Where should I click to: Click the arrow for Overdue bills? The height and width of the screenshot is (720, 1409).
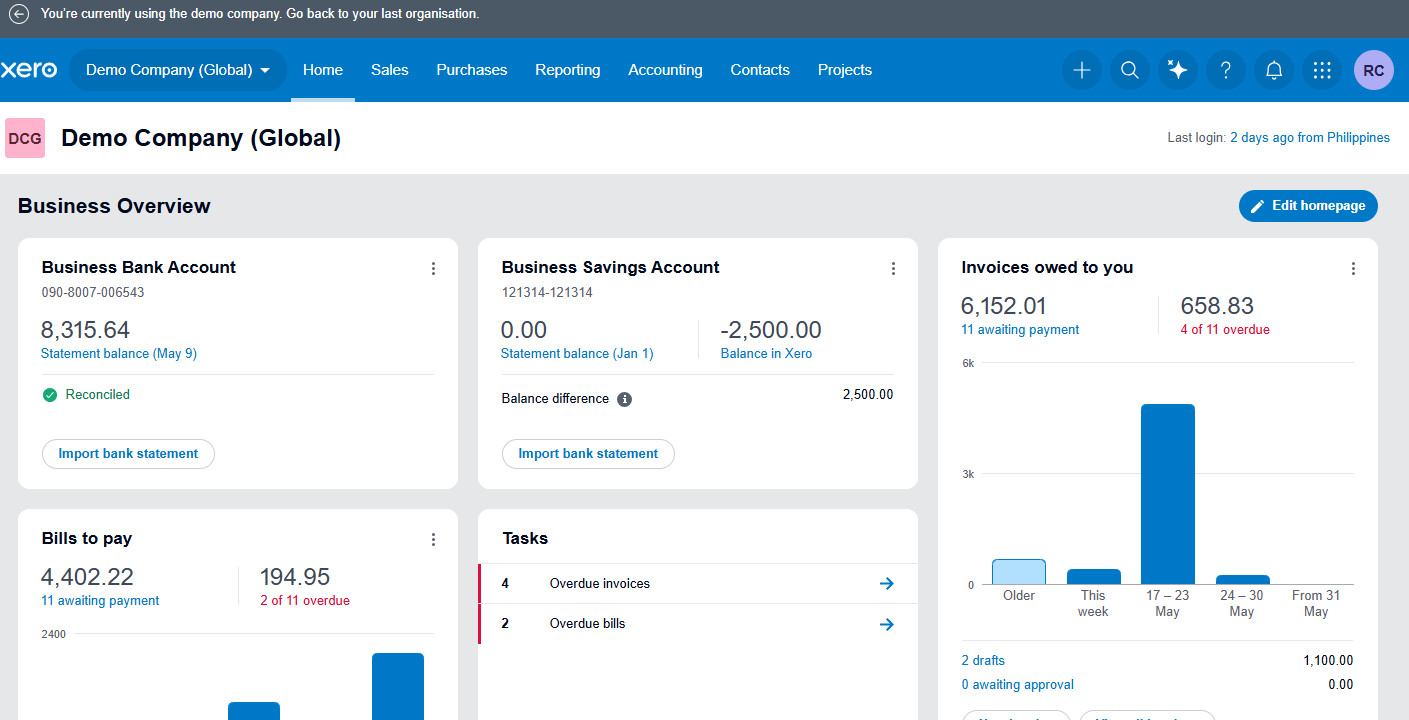tap(886, 624)
